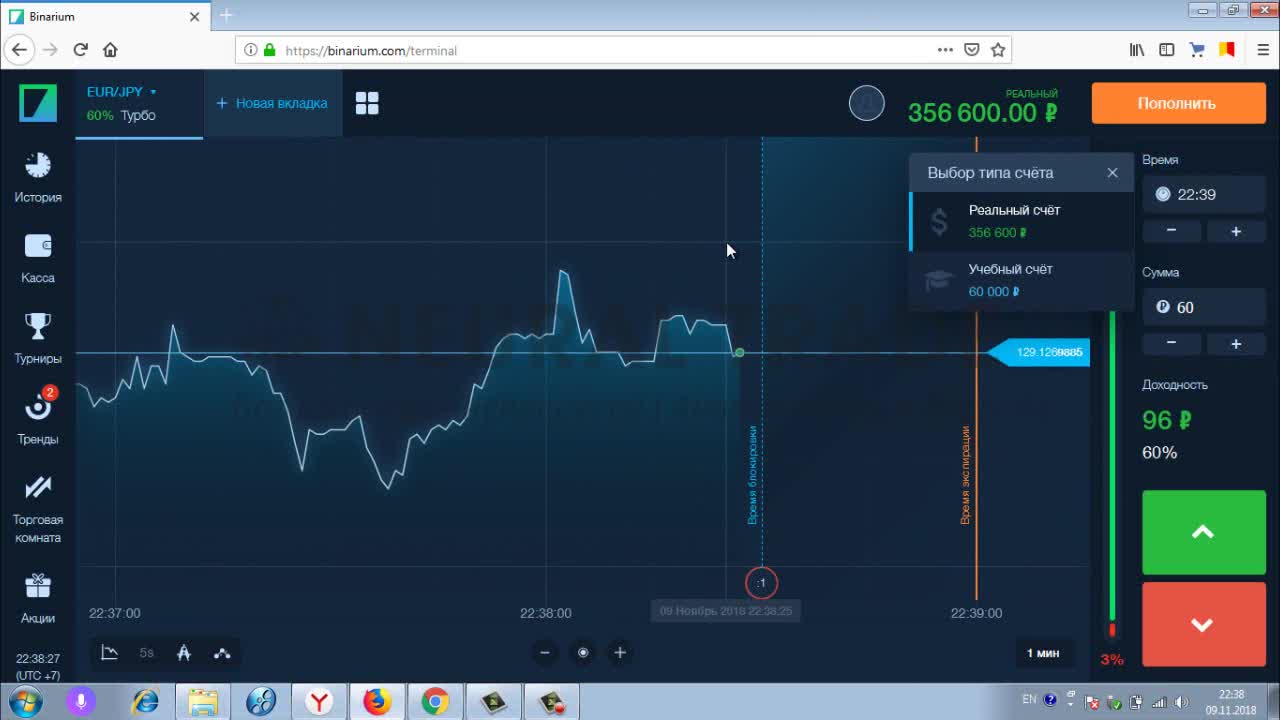Open the chart type selector icon
Viewport: 1280px width, 720px height.
pos(110,653)
